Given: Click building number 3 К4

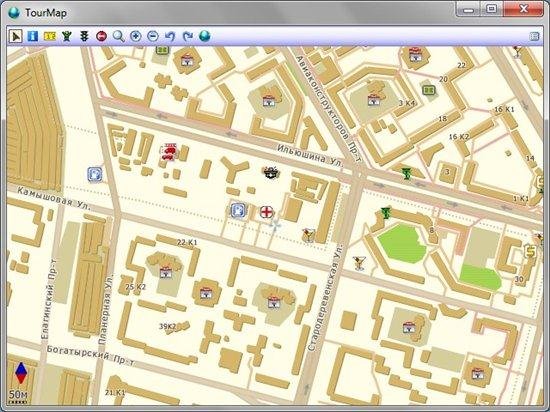Looking at the screenshot, I should (407, 103).
